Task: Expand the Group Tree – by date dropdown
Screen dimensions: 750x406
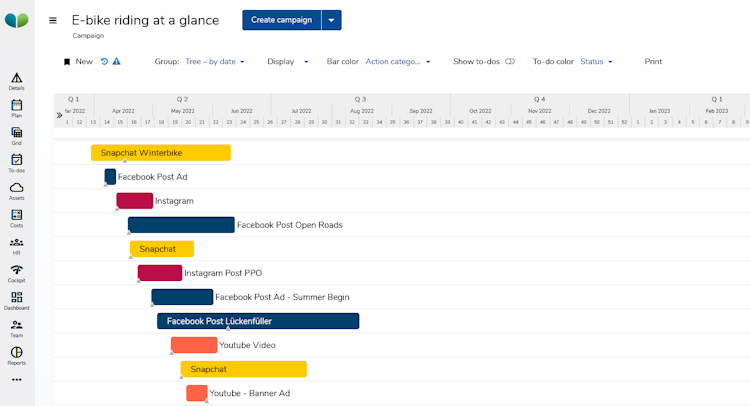Action: click(x=215, y=62)
